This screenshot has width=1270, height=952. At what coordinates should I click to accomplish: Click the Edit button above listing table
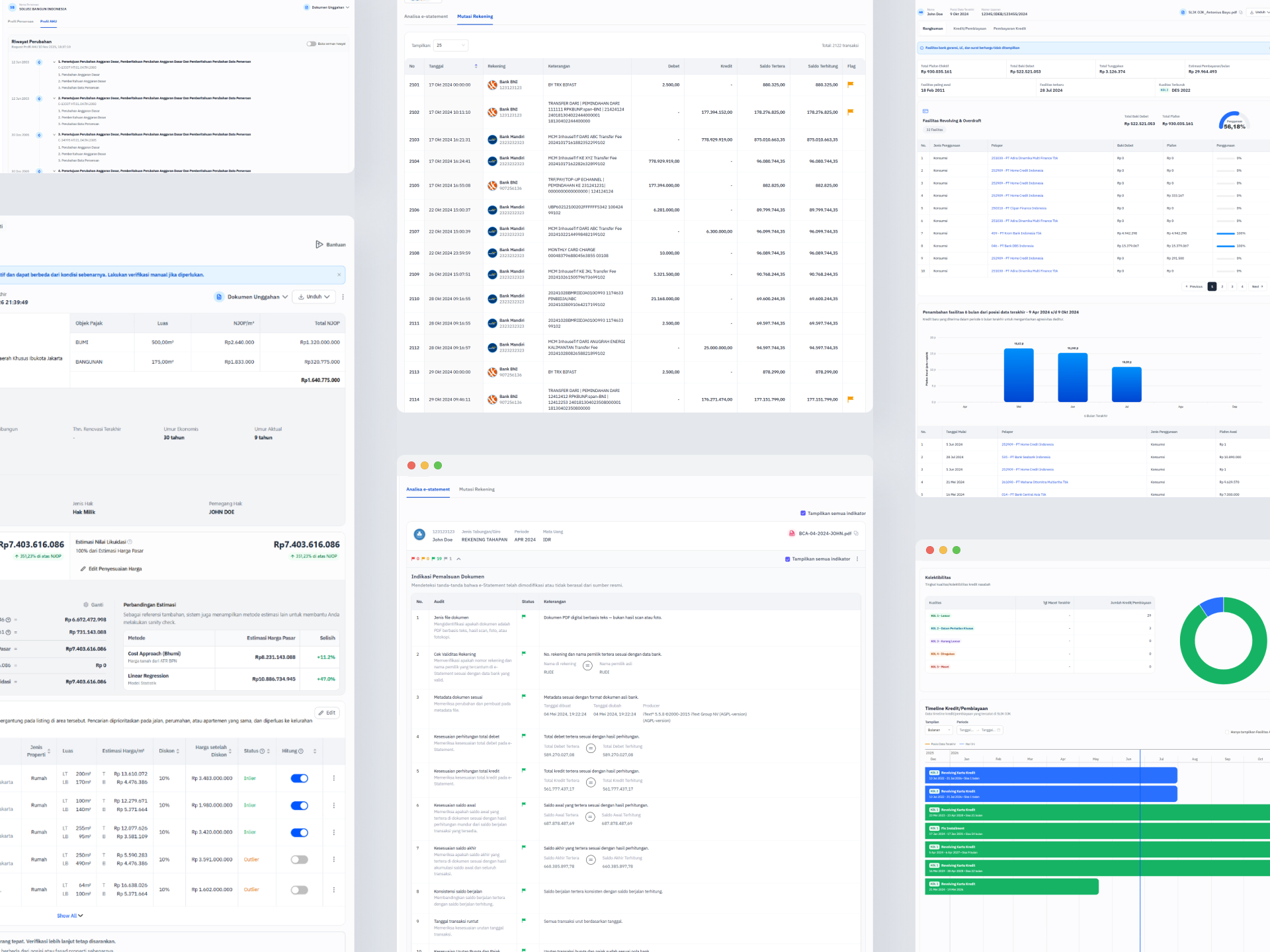point(327,713)
